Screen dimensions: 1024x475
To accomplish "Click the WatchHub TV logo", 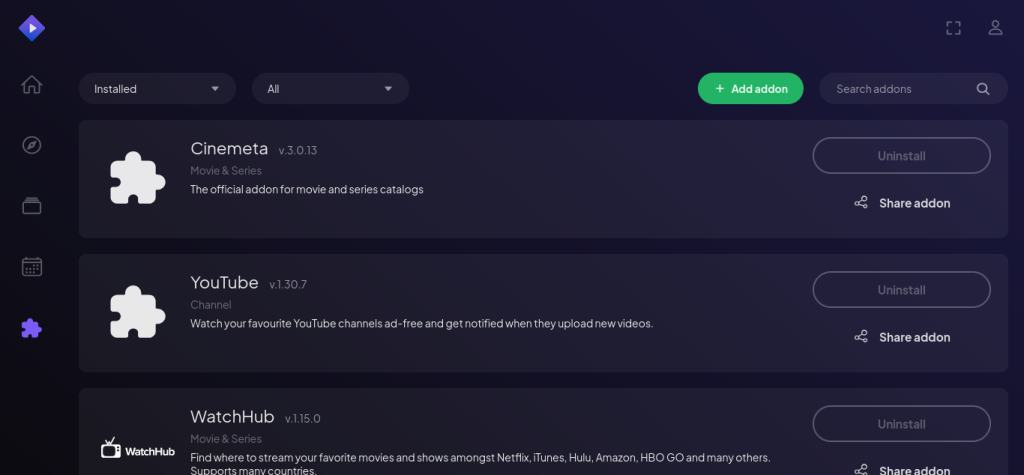I will [x=137, y=448].
